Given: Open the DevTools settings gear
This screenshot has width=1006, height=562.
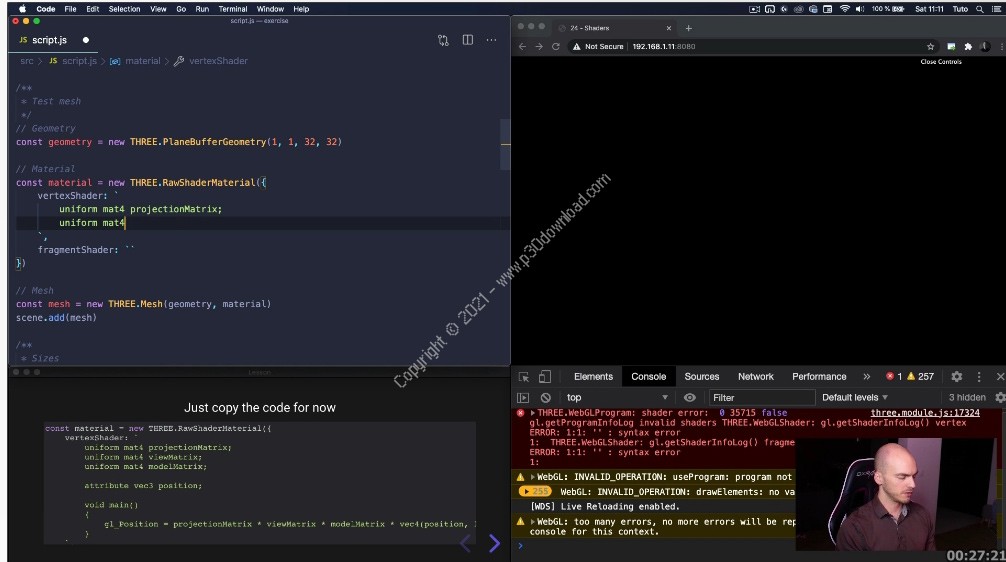Looking at the screenshot, I should [x=956, y=377].
